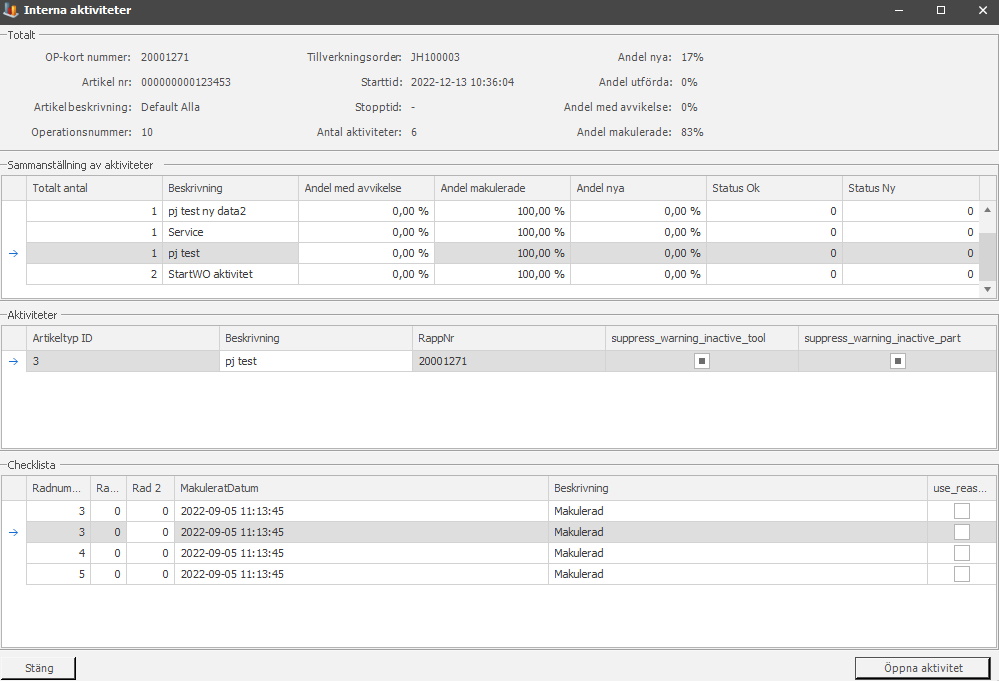The height and width of the screenshot is (681, 999).
Task: Sort by suppress_warning_inactive_part header
Action: [897, 338]
